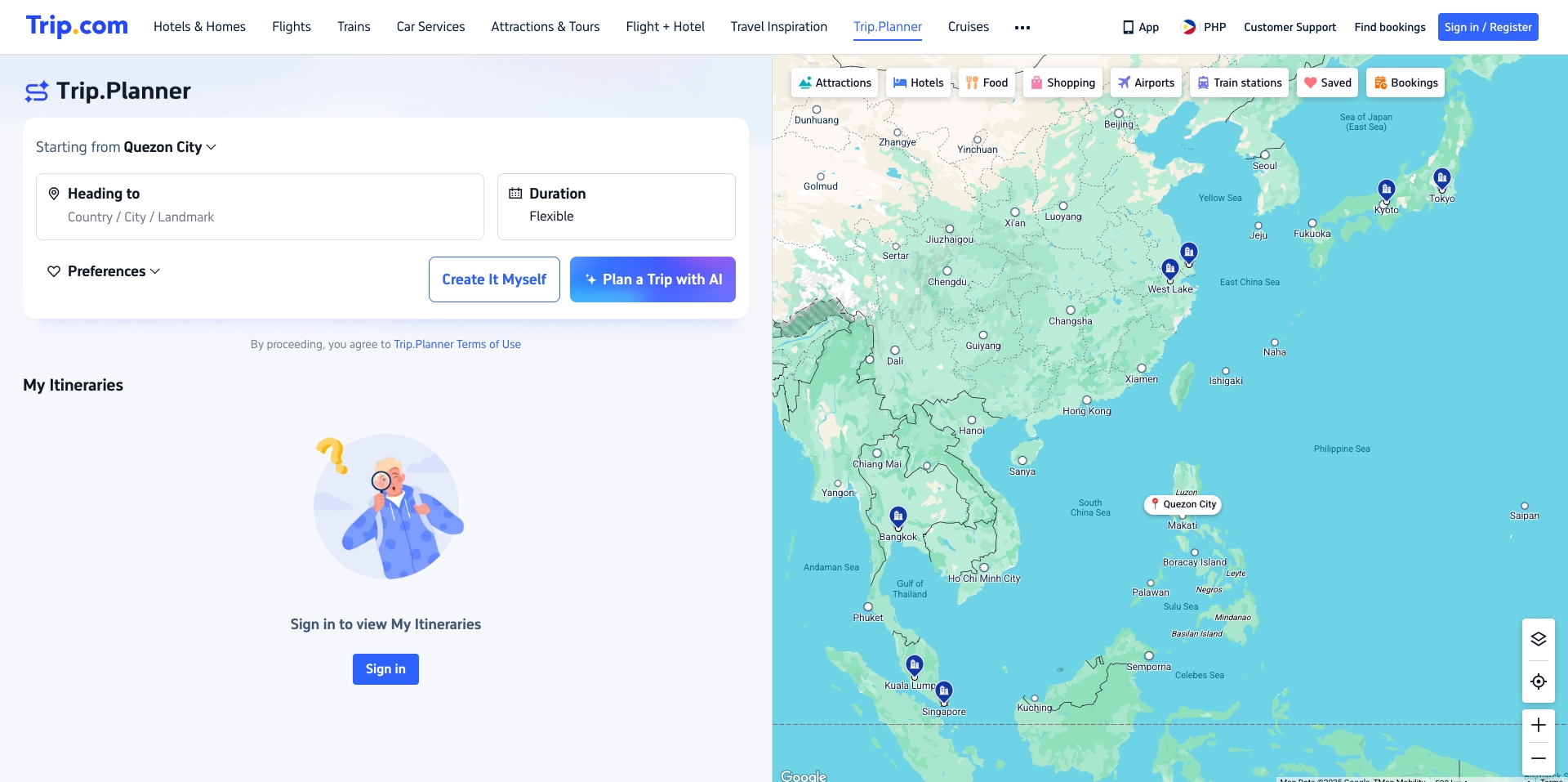Select the Singapore map marker

point(943,691)
